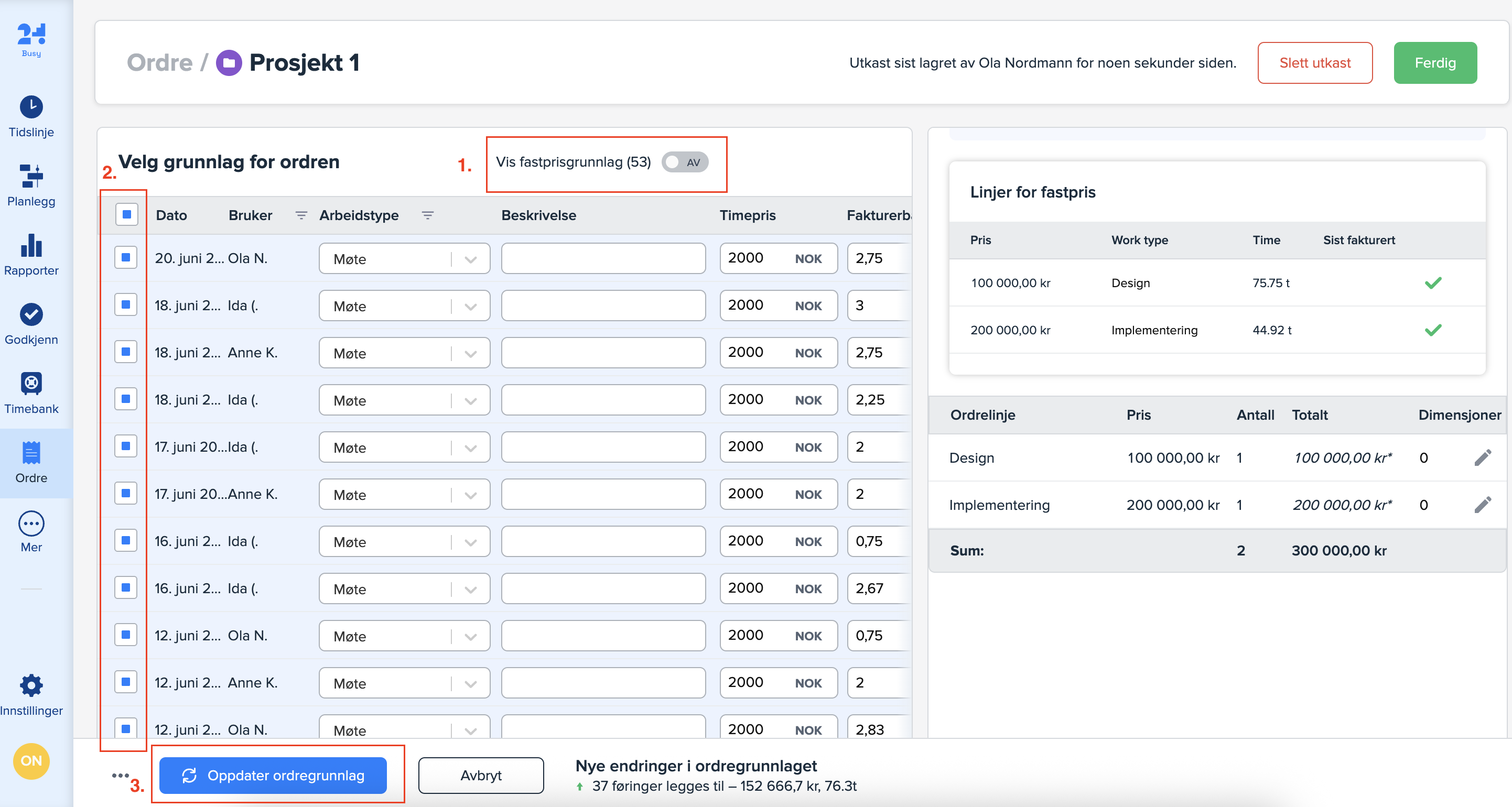Open the Godkjenn checkmark icon
The height and width of the screenshot is (807, 1512).
(31, 314)
